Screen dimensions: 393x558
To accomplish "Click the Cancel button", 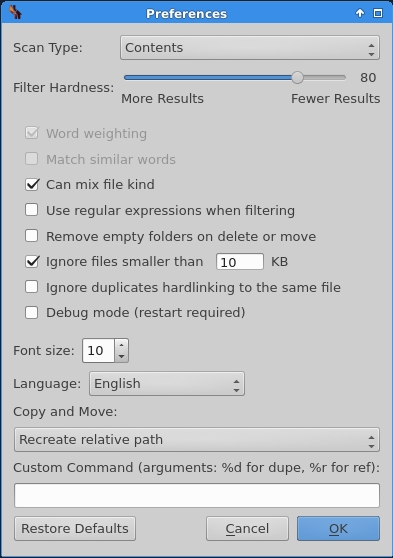I will point(247,529).
